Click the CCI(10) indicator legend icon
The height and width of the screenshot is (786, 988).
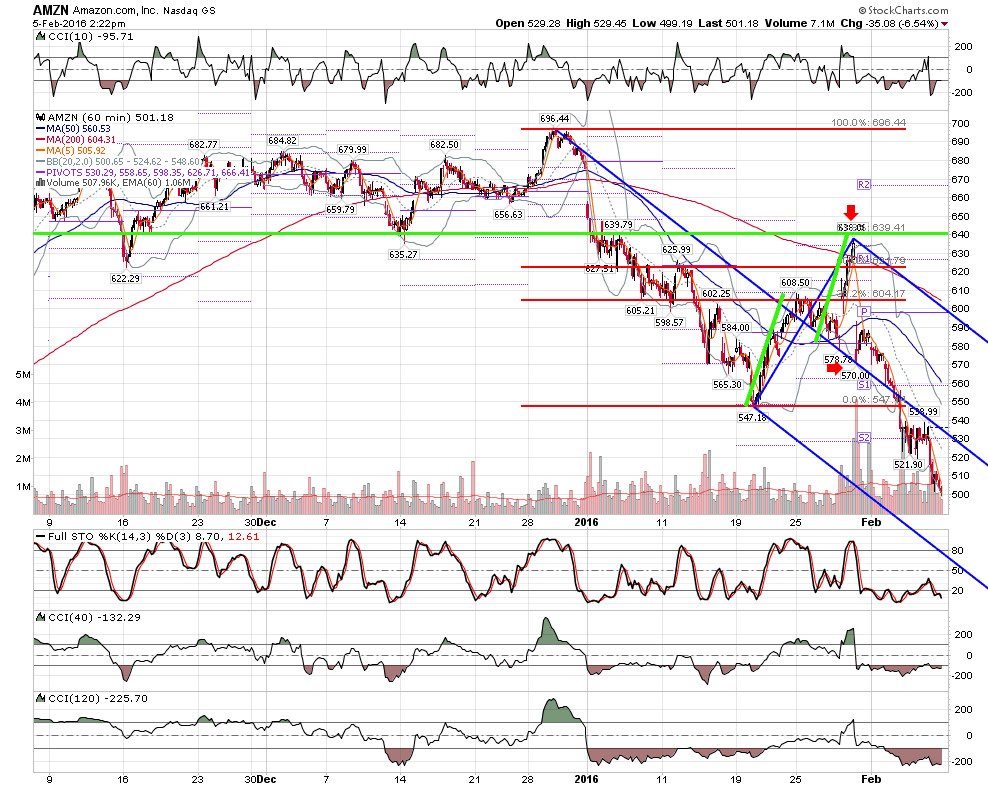pyautogui.click(x=40, y=37)
